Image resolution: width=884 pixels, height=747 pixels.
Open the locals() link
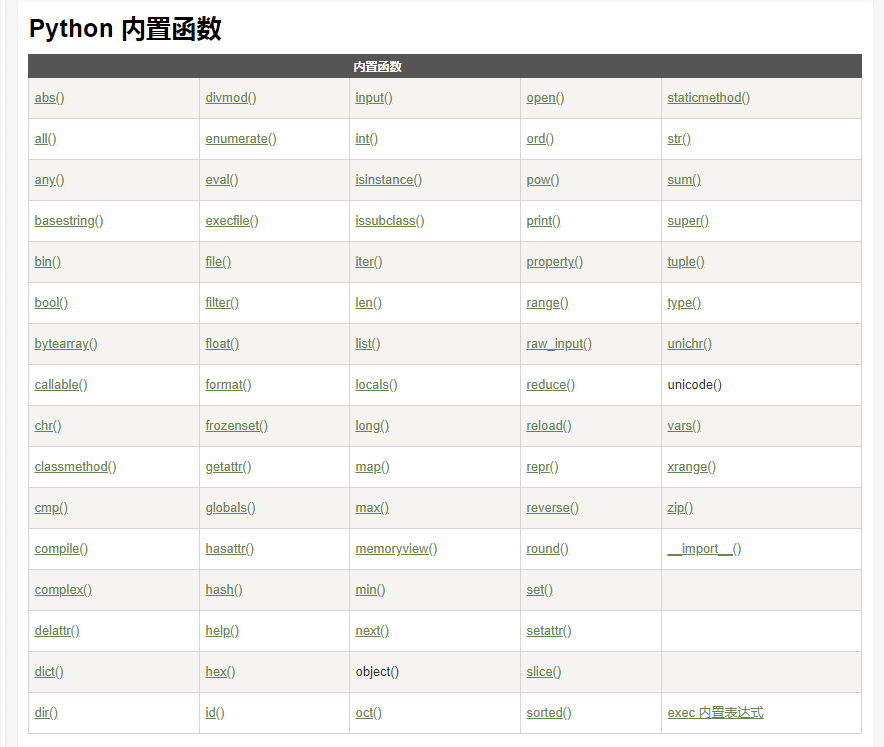tap(376, 384)
